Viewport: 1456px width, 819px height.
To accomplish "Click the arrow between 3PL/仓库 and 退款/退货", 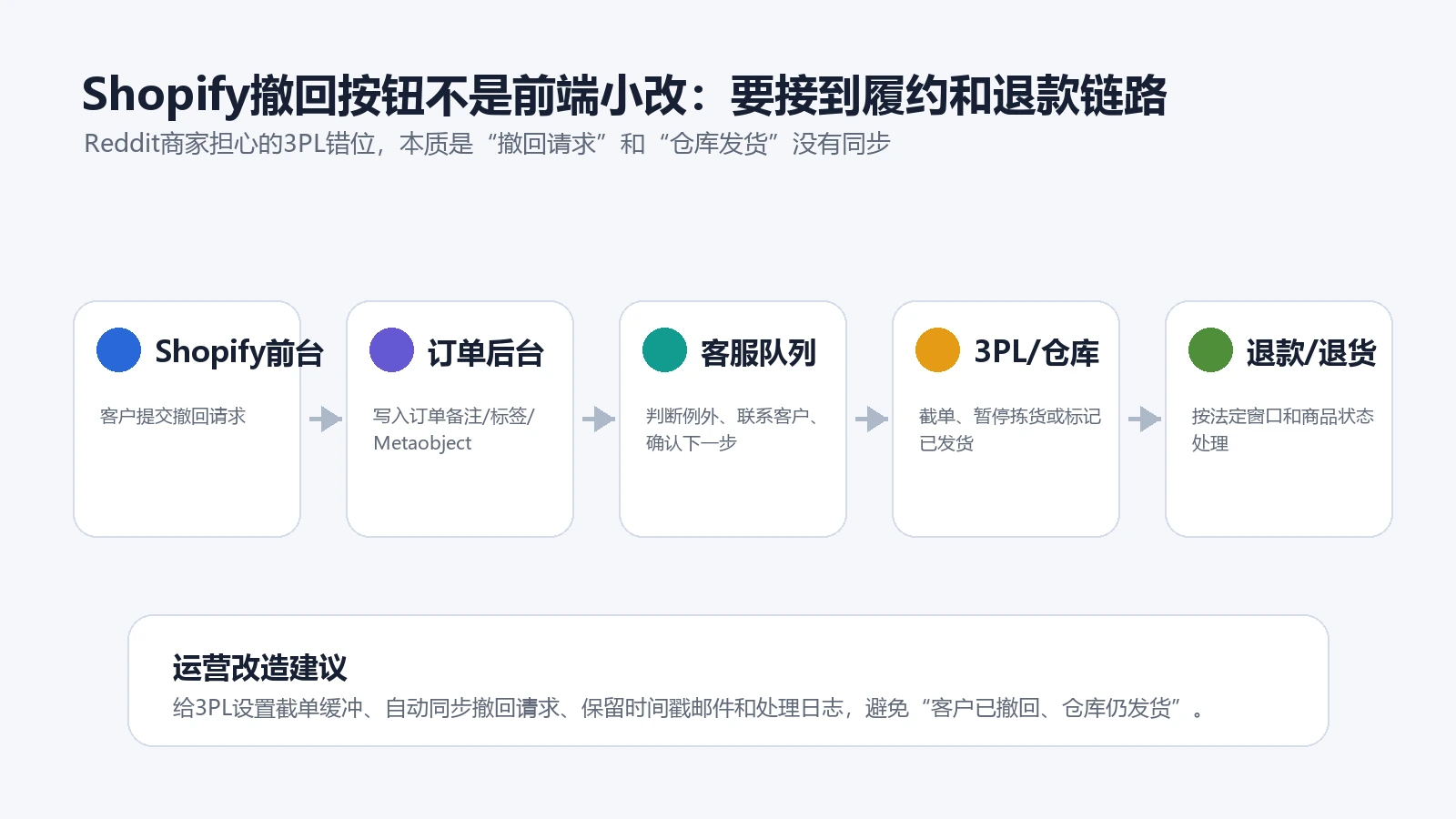I will point(1144,419).
